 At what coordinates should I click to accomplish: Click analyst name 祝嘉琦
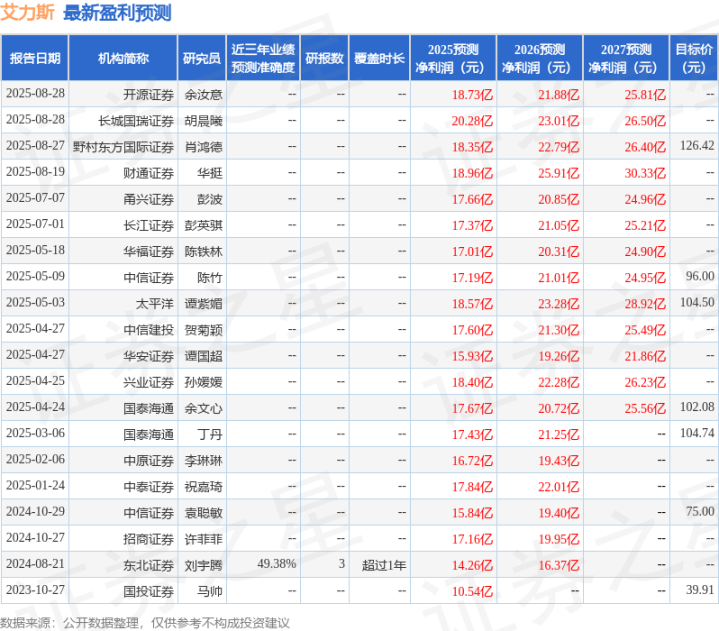pyautogui.click(x=204, y=487)
